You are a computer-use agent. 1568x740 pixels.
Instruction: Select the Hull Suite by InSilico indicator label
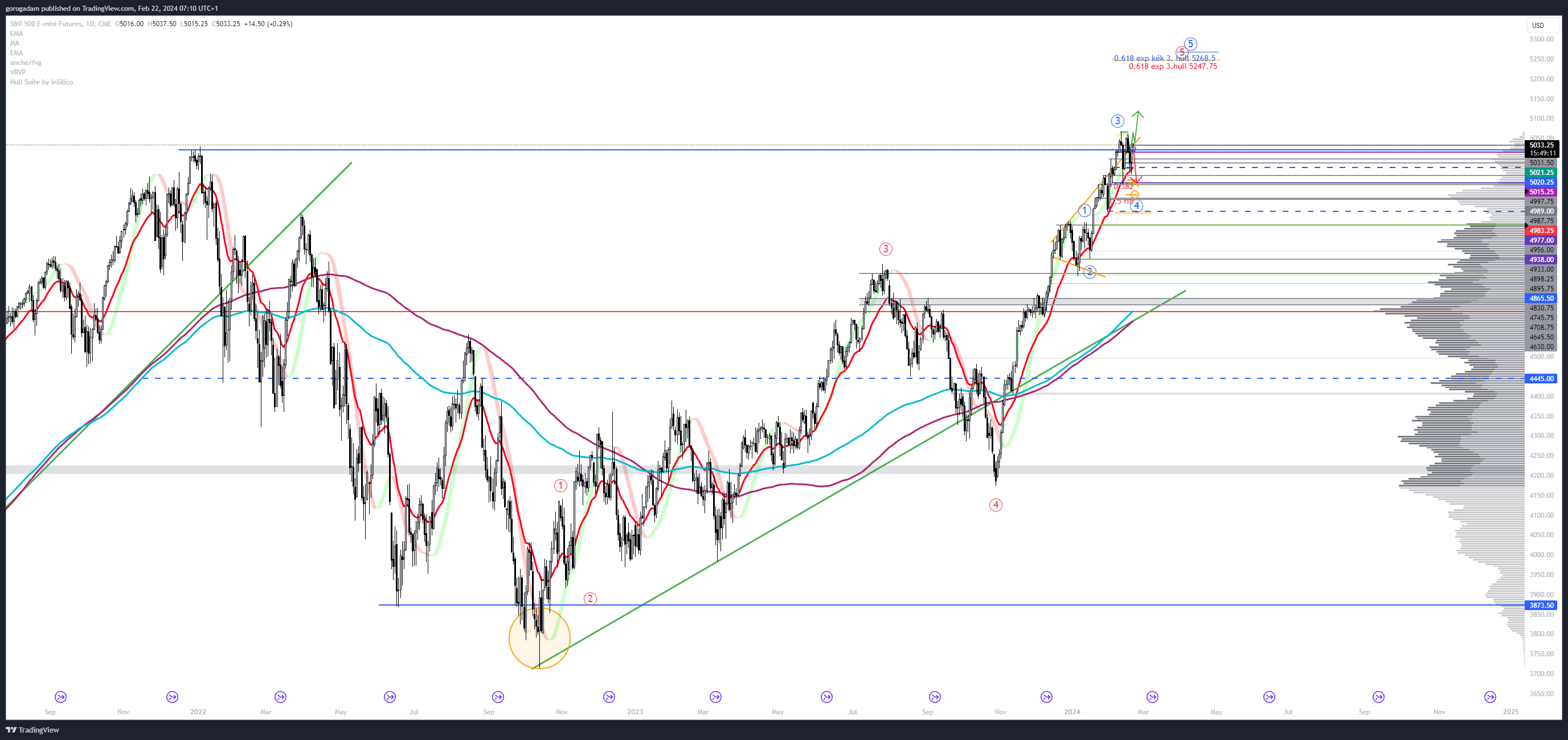point(42,81)
